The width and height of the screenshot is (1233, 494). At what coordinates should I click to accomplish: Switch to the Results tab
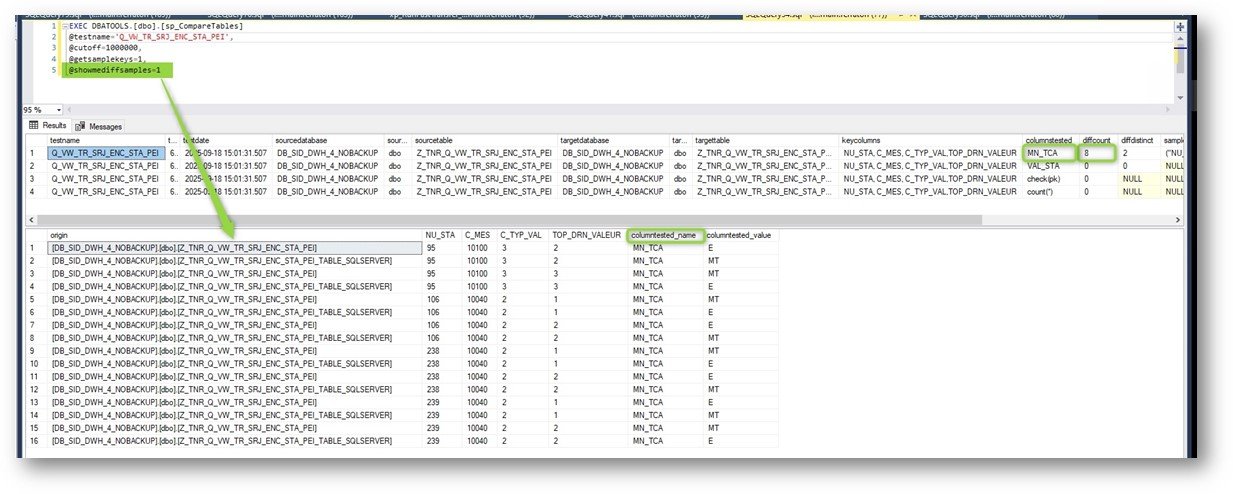tap(48, 126)
